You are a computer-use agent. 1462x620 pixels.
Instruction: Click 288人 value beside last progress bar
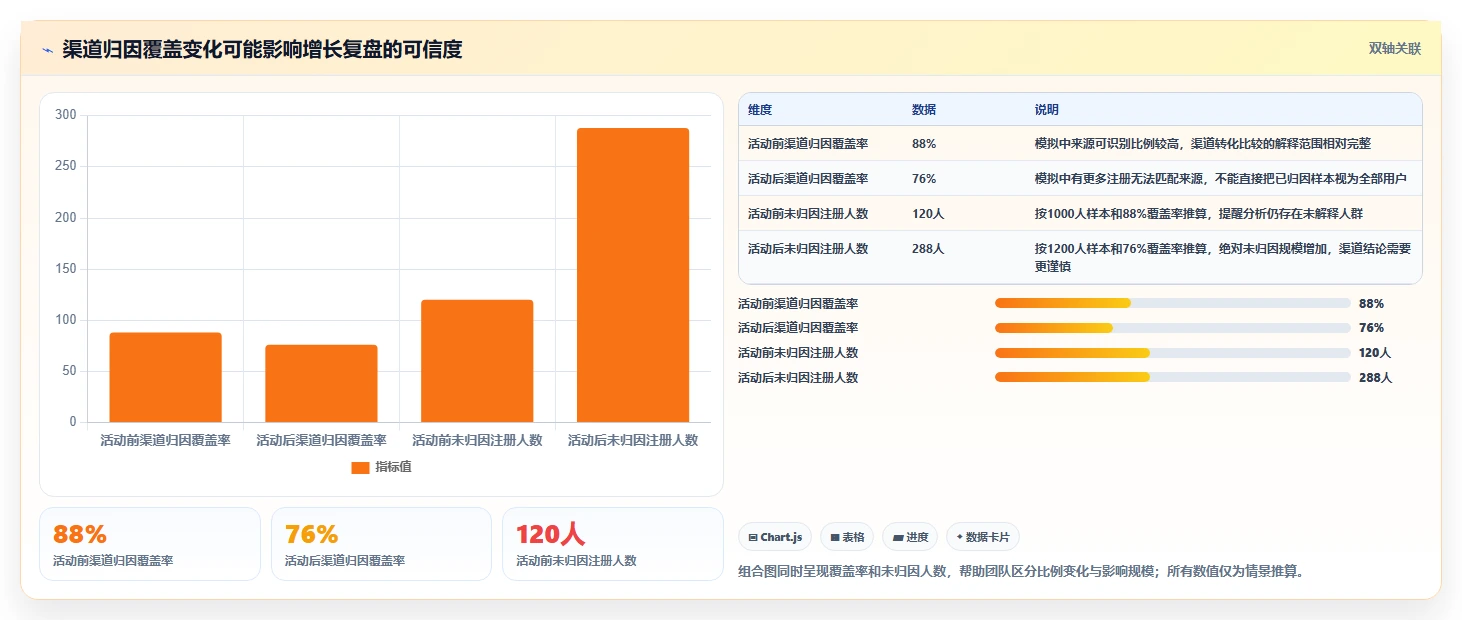point(1375,378)
